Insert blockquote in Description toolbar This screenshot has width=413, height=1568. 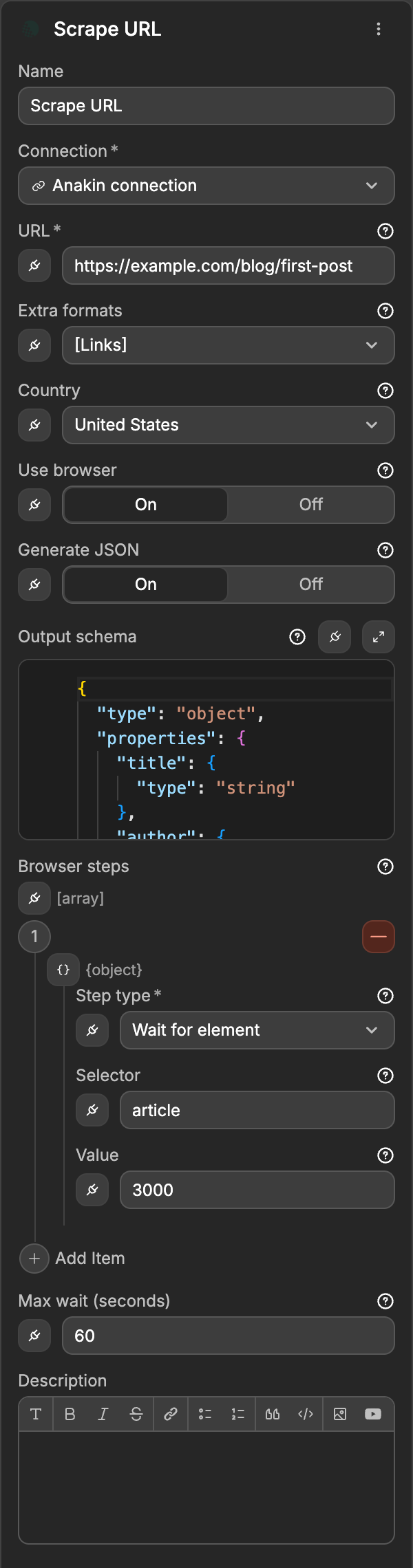273,1414
